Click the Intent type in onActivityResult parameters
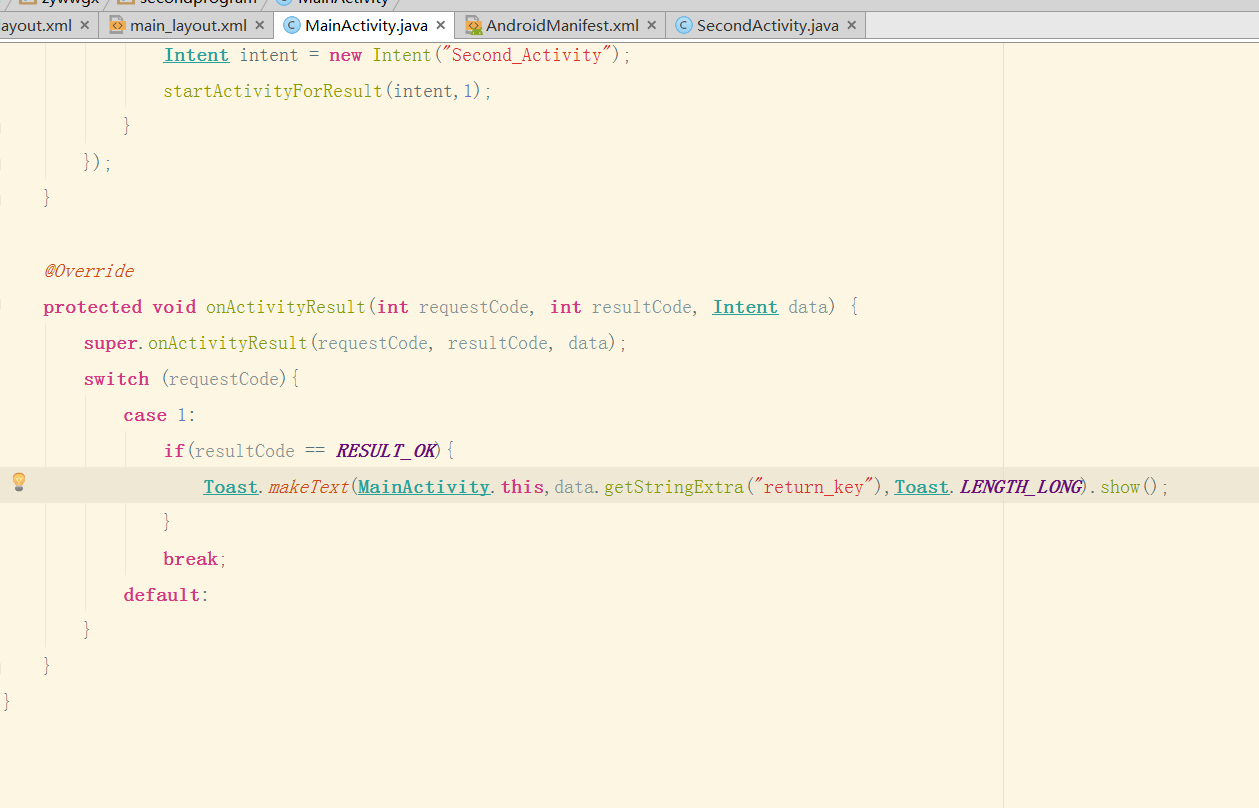 (x=745, y=307)
